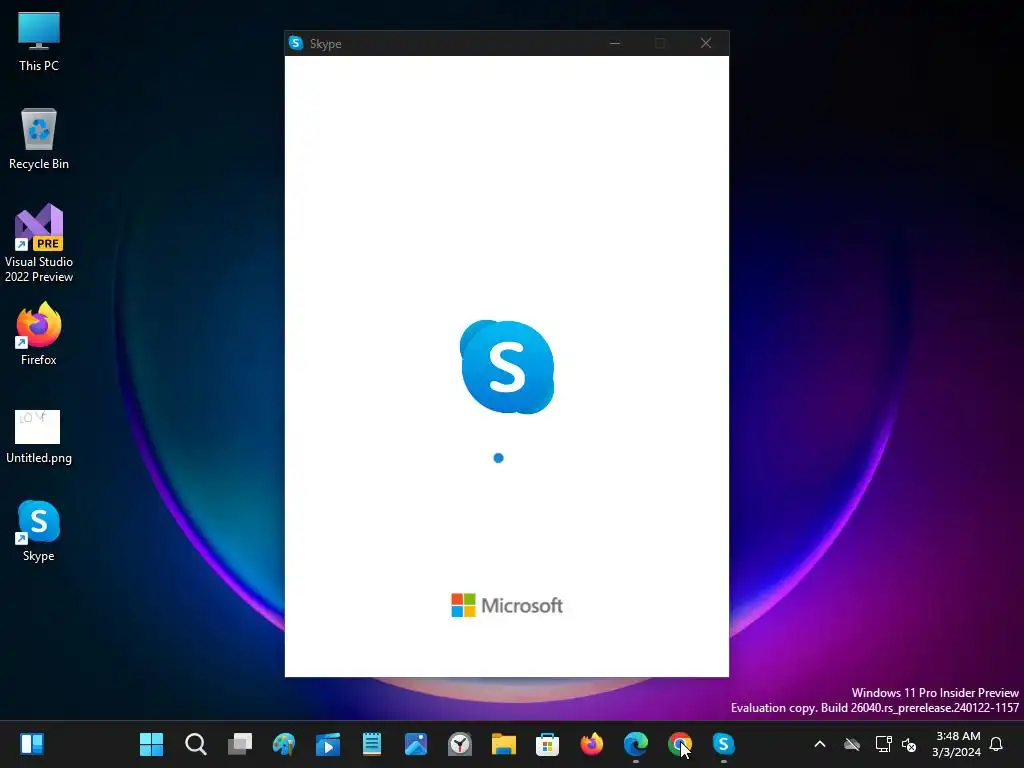
Task: Switch to Skype taskbar icon
Action: tap(724, 744)
